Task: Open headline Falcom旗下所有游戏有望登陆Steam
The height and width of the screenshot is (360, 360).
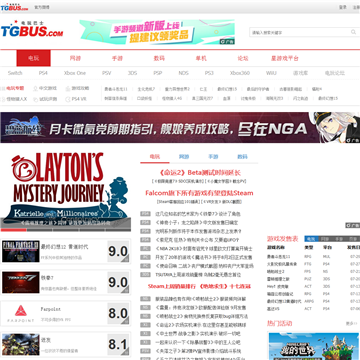Action: pyautogui.click(x=199, y=193)
